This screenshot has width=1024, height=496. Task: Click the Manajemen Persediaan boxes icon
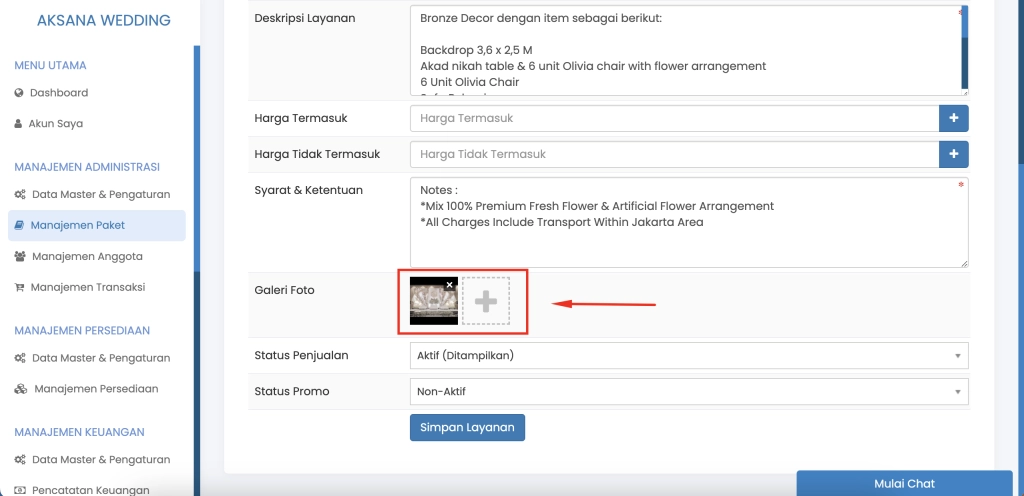coord(21,389)
